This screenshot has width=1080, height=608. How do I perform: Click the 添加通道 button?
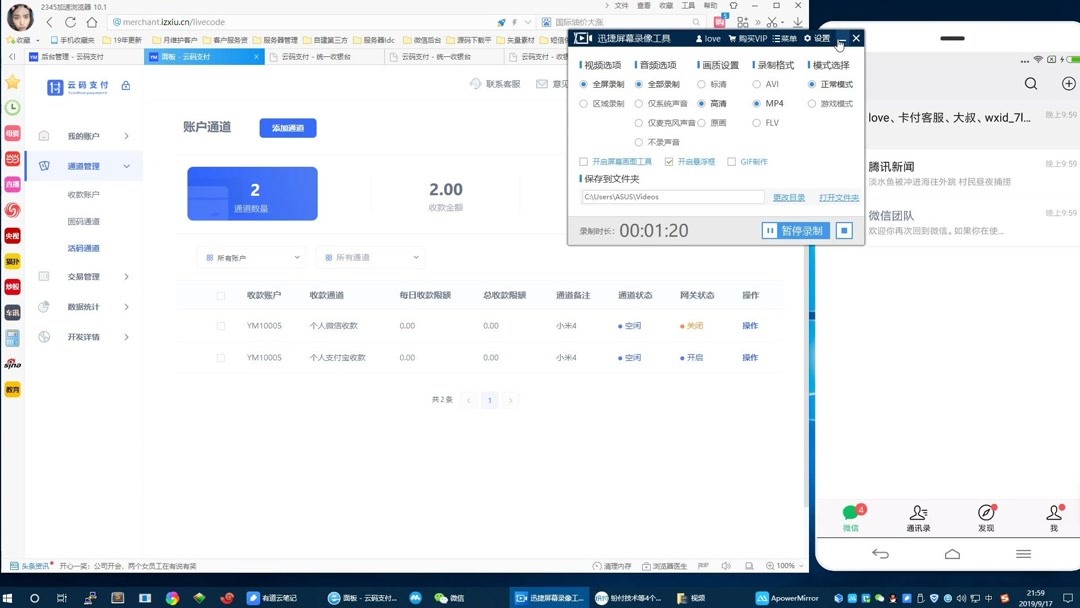click(289, 128)
